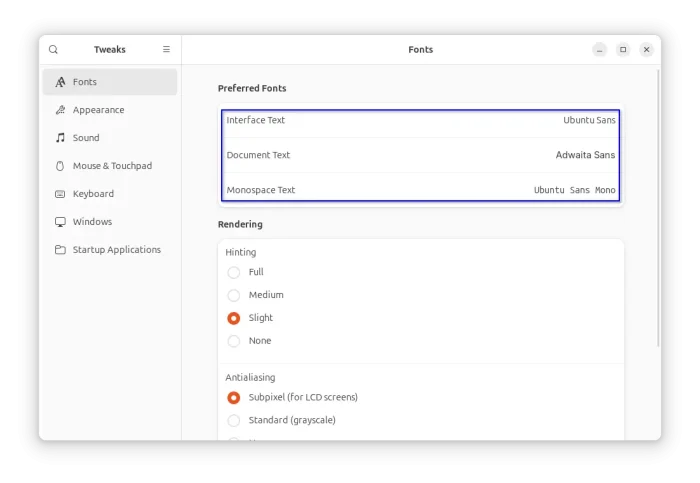Click the Sound music note icon

(x=60, y=137)
